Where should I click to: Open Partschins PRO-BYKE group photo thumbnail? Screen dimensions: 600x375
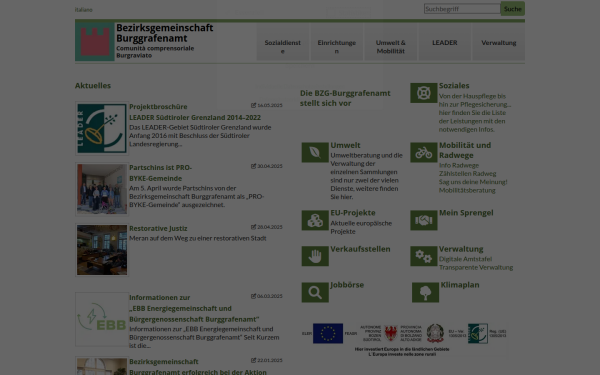[x=102, y=189]
